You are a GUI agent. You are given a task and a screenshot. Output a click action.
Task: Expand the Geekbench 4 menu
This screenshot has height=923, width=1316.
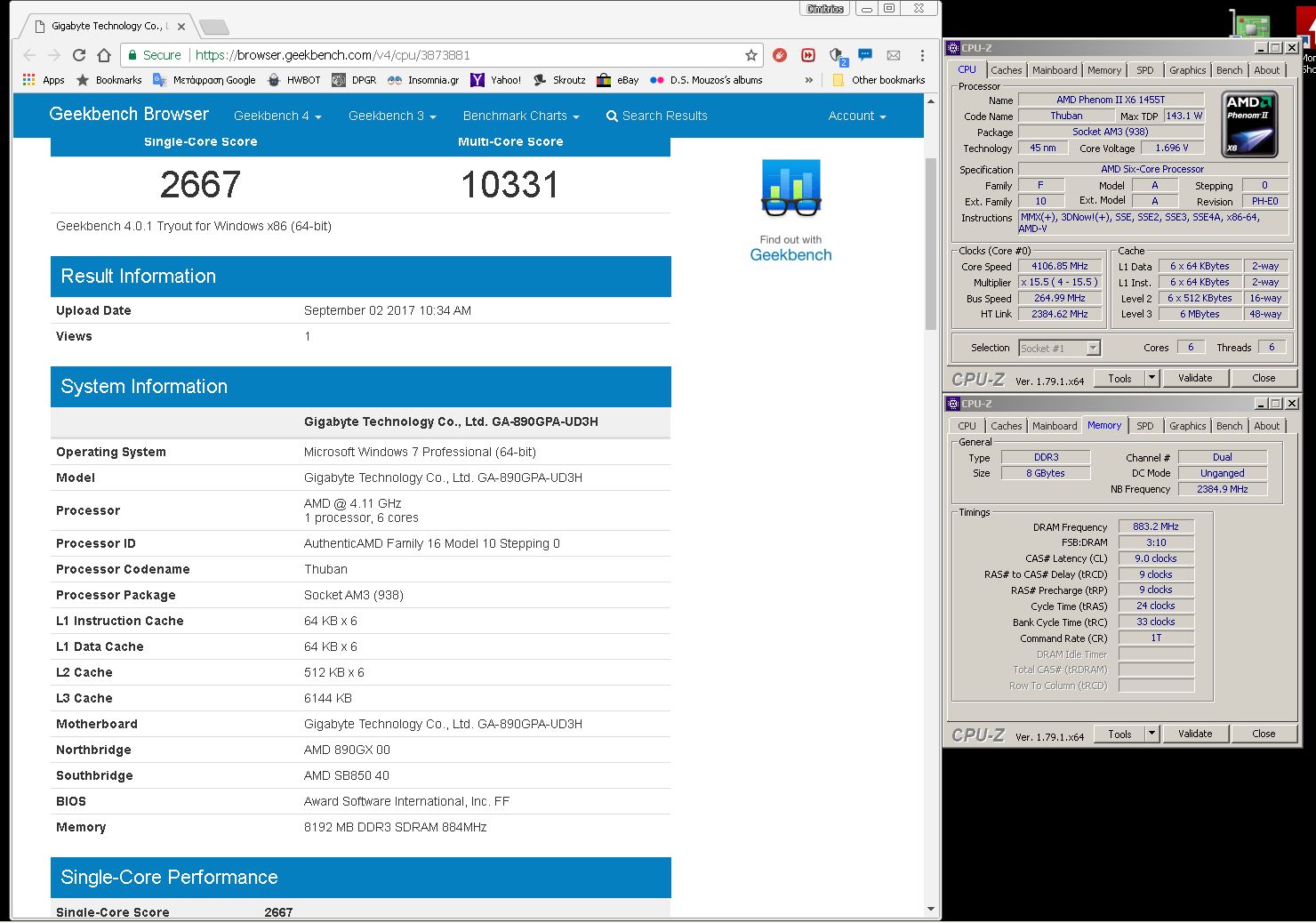[x=277, y=116]
